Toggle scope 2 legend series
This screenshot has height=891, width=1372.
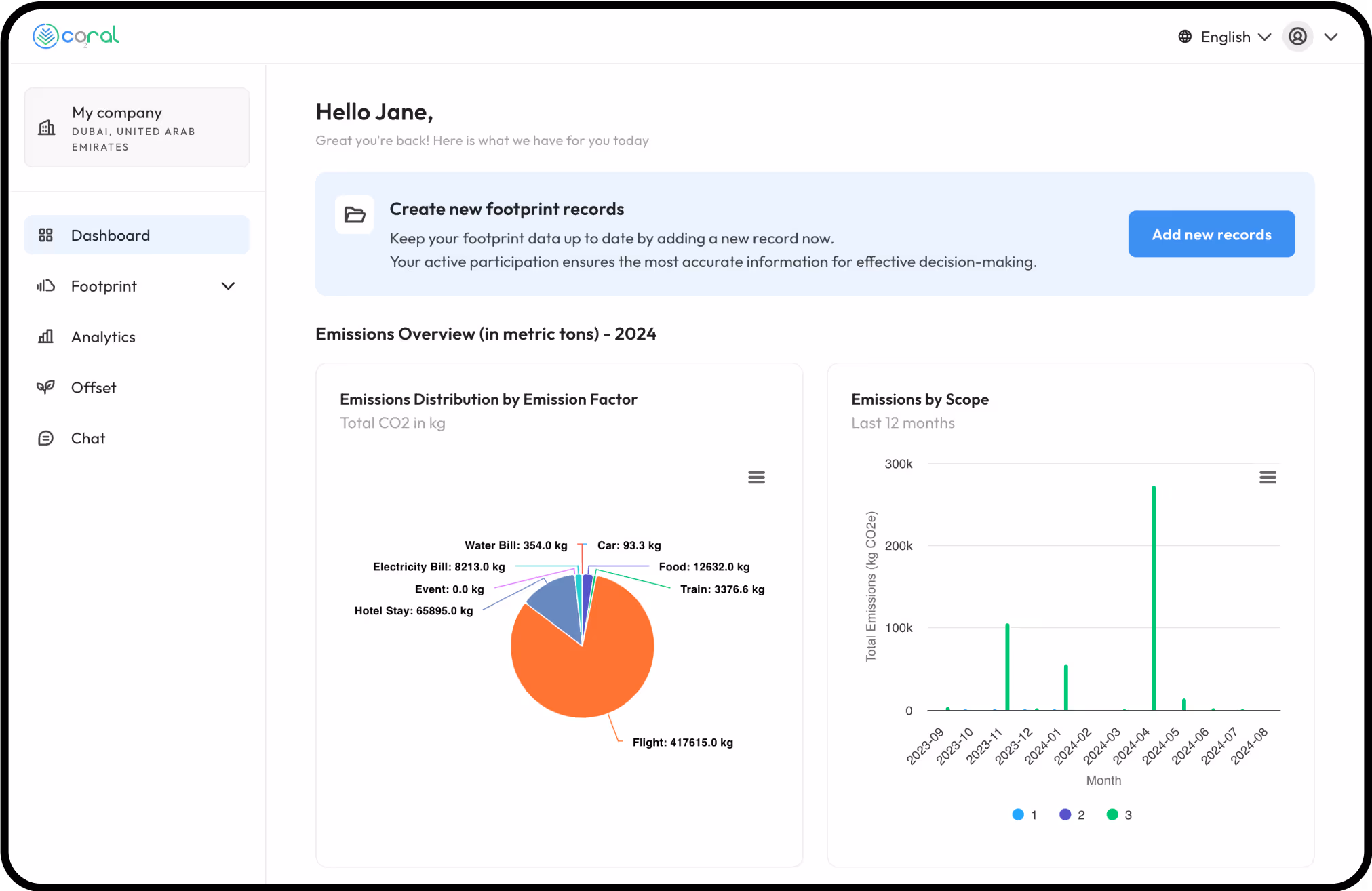coord(1072,815)
